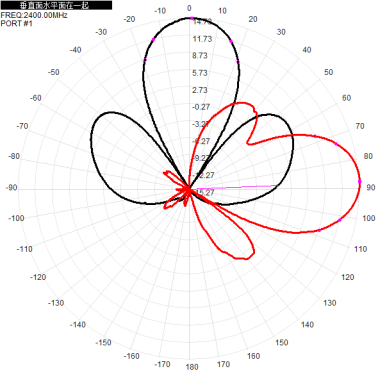This screenshot has height=378, width=378.
Task: Select the positive 70 degree angle label
Action: tap(360, 126)
